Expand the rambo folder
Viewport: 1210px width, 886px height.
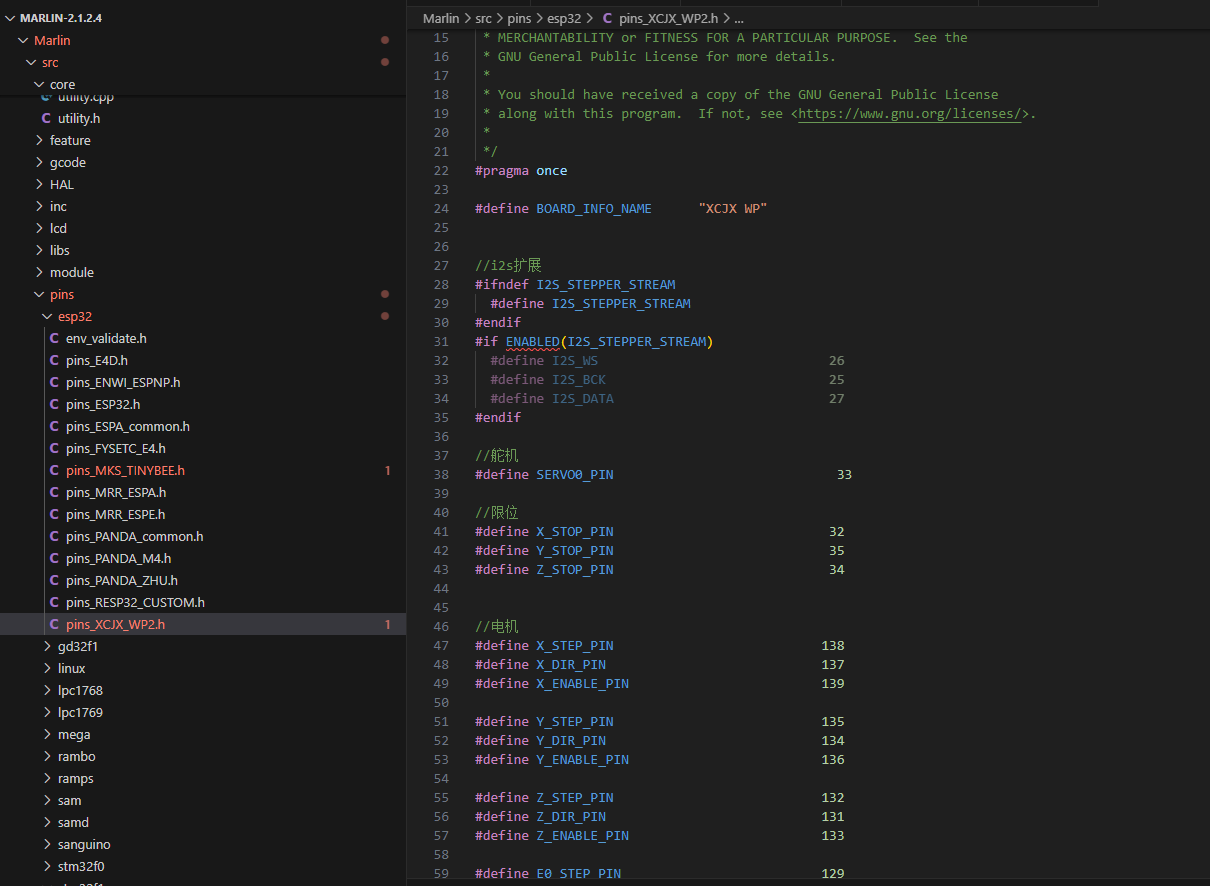coord(48,756)
